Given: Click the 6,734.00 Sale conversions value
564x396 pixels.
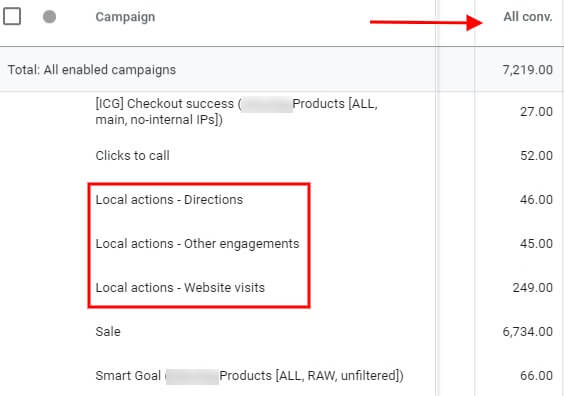Looking at the screenshot, I should click(528, 332).
